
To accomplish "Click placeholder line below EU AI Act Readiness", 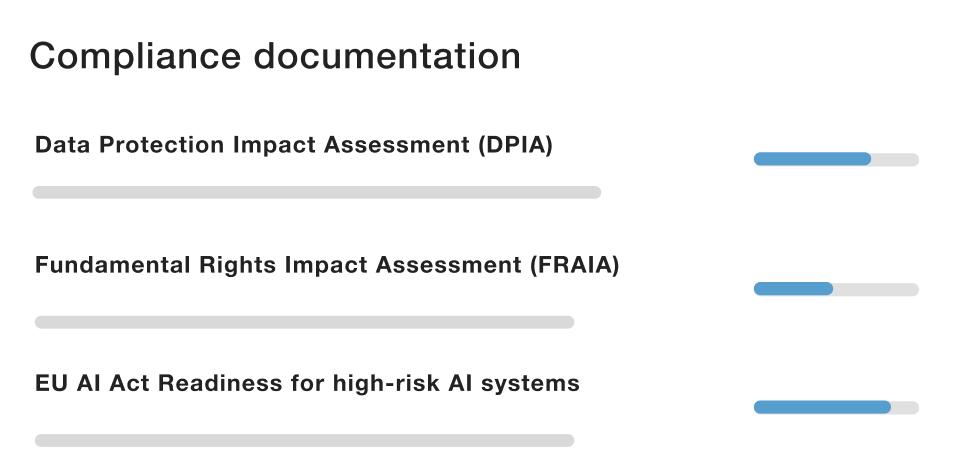I will [304, 440].
